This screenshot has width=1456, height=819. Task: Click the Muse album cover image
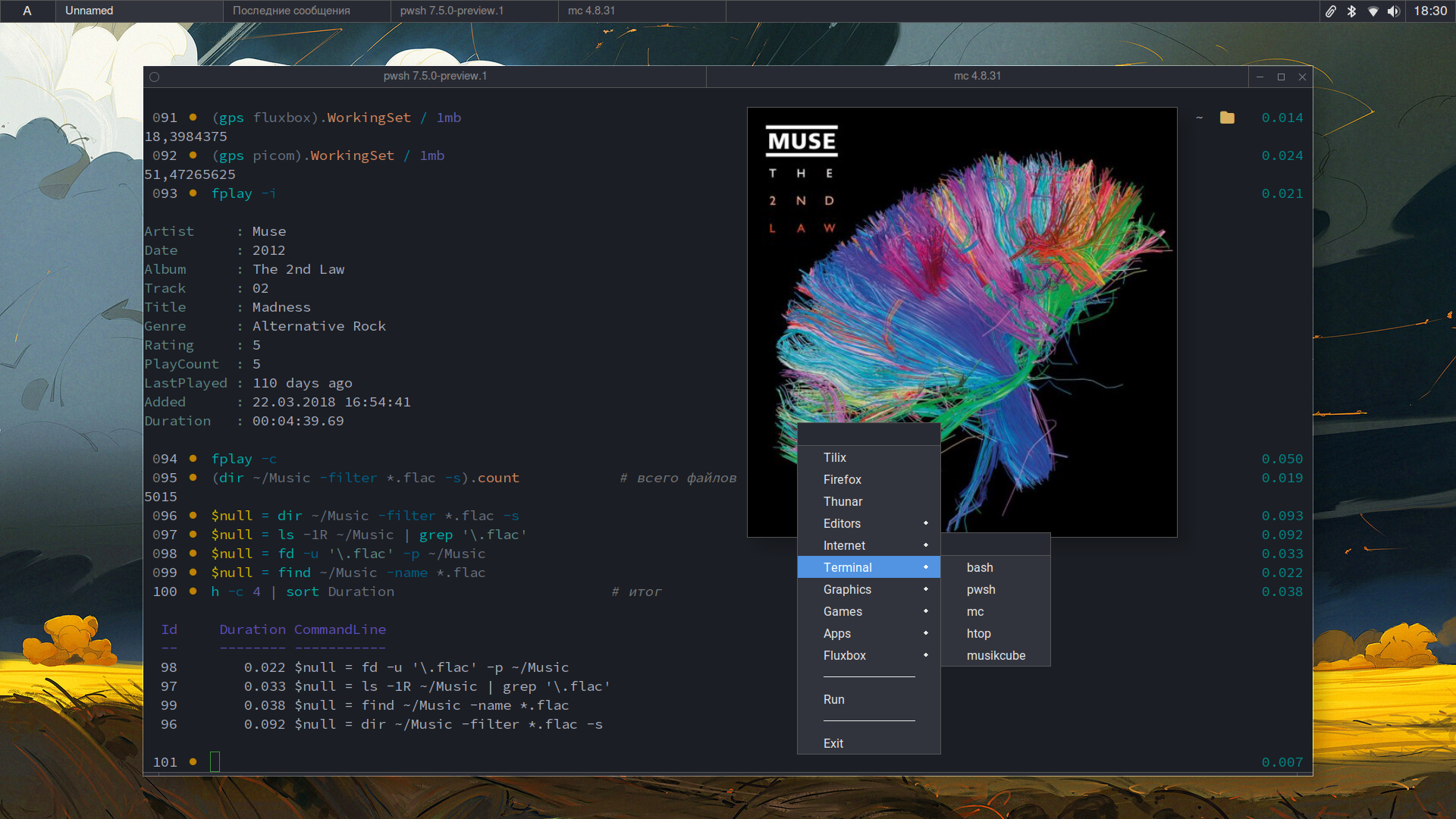[962, 322]
